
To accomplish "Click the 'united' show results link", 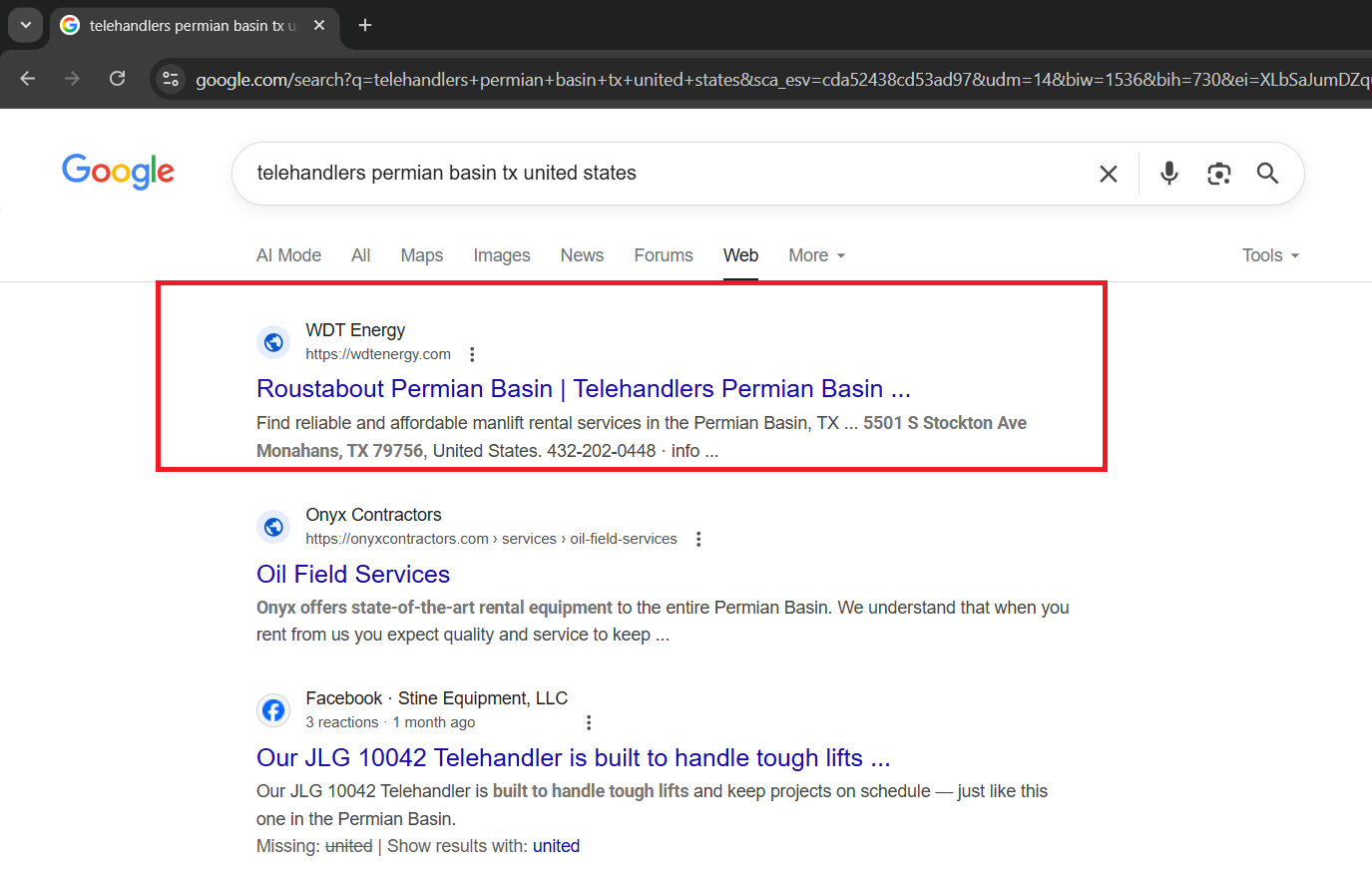I will coord(556,846).
